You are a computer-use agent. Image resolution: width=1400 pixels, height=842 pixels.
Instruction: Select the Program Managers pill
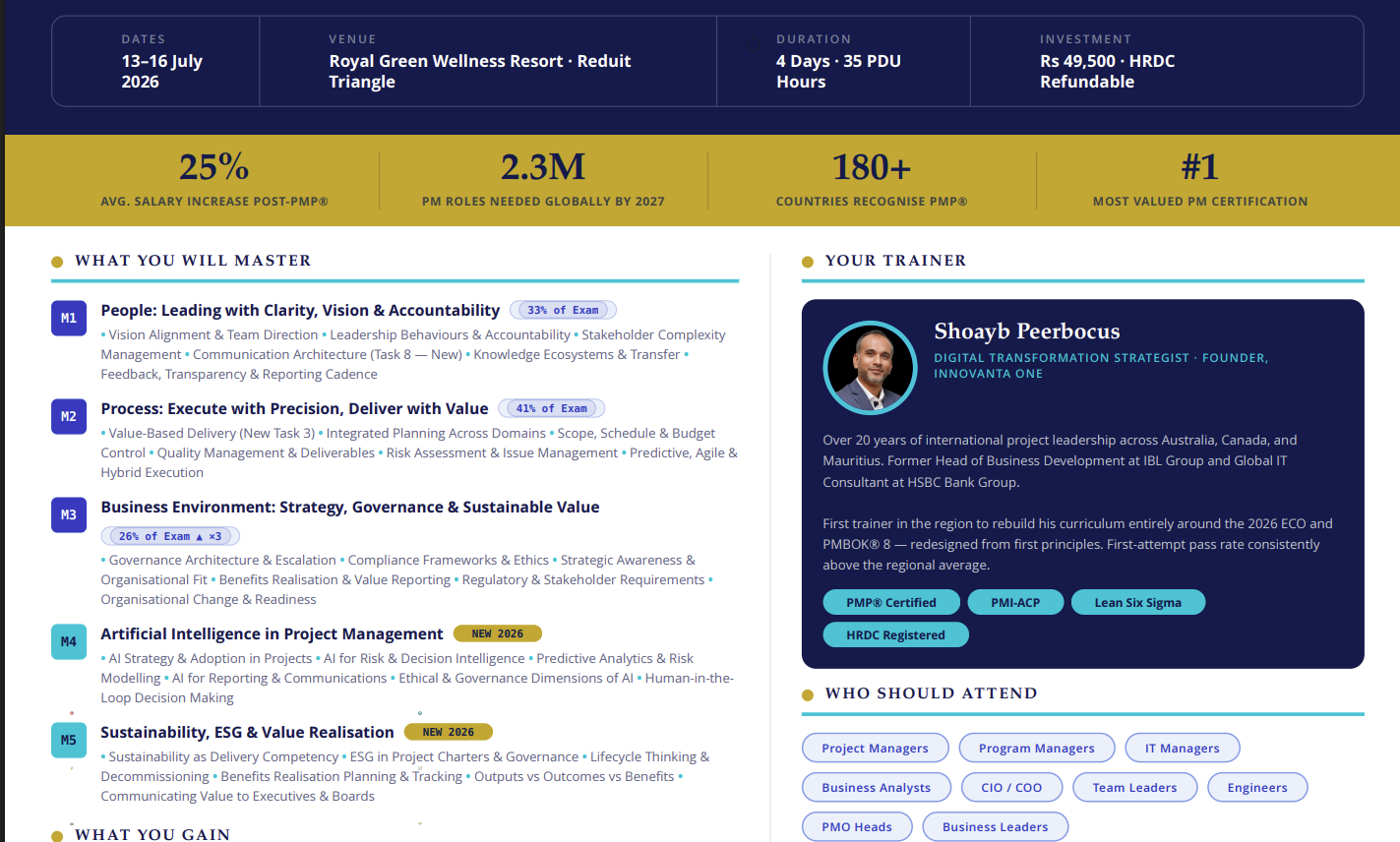pos(1037,748)
